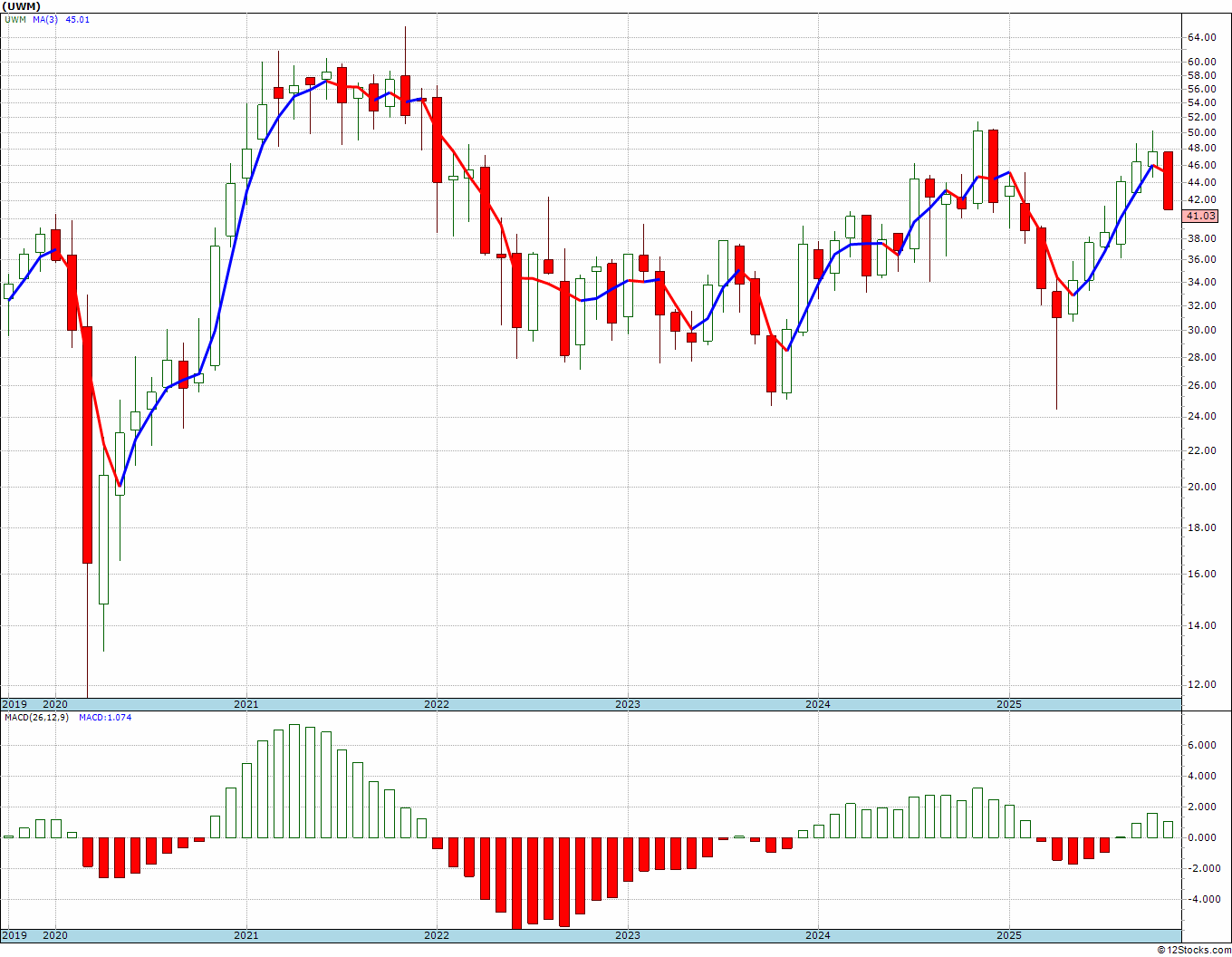This screenshot has width=1232, height=957.
Task: Click the 56.00 price axis label
Action: pos(1201,89)
